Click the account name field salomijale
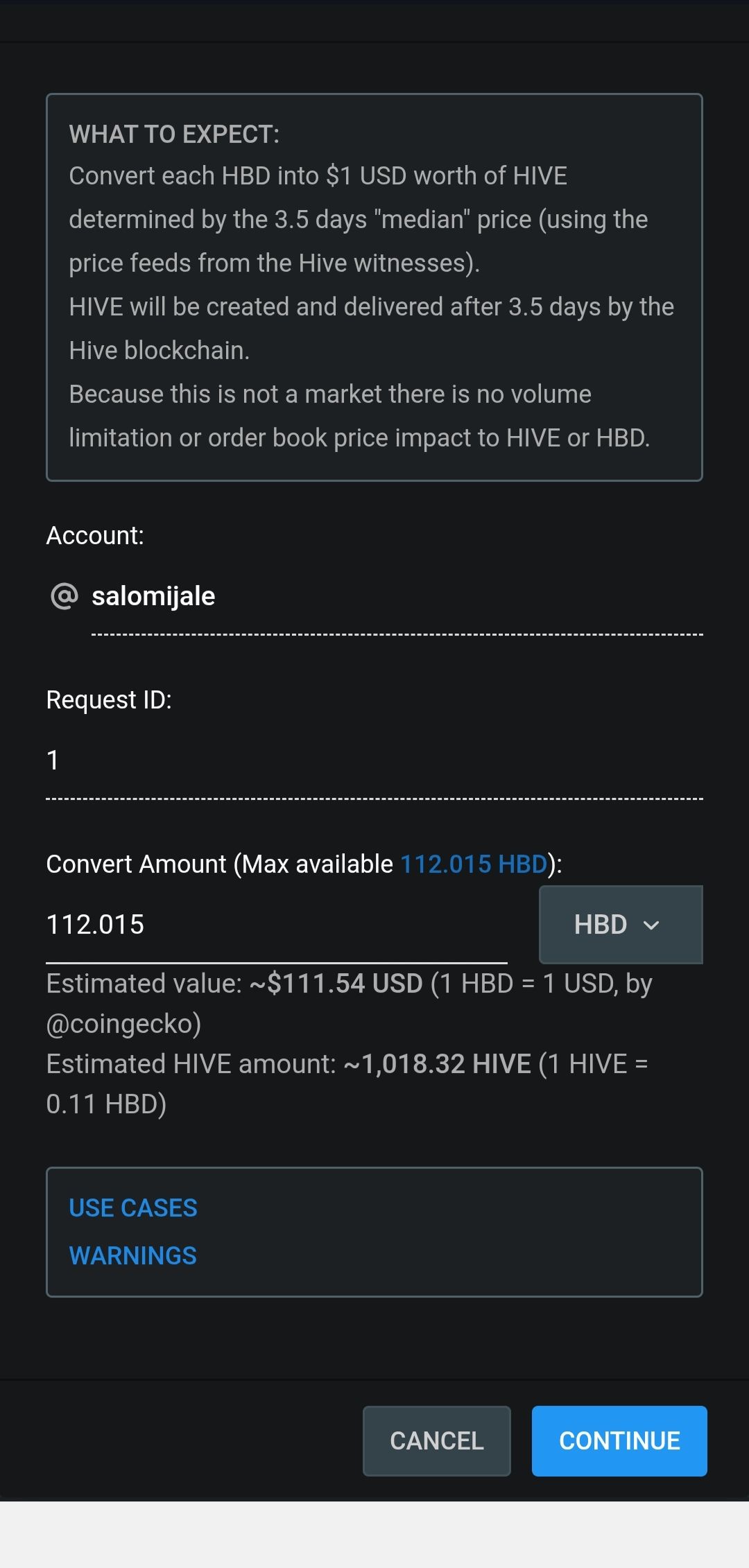The image size is (749, 1568). click(x=397, y=596)
